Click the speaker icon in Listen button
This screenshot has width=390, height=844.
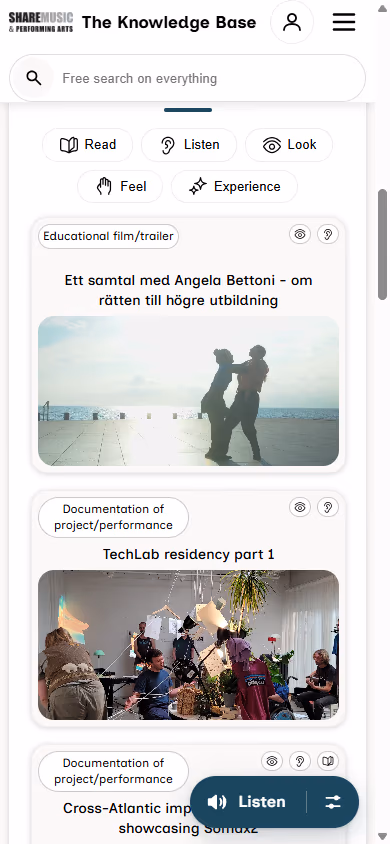217,802
